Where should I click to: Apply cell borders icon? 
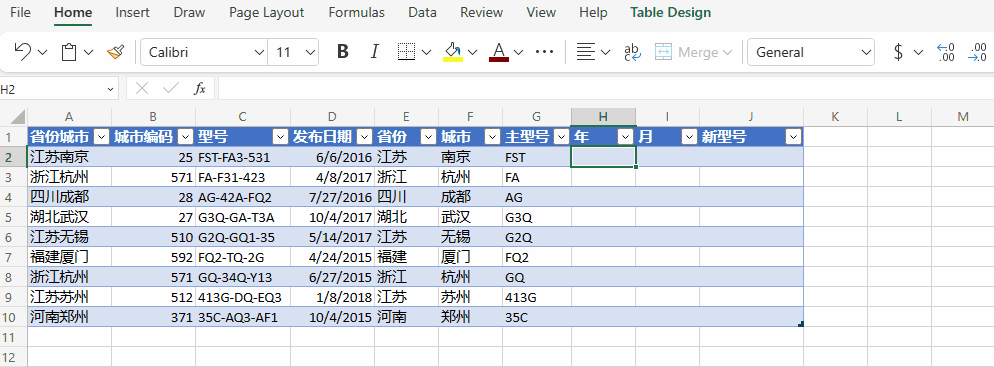pos(406,52)
